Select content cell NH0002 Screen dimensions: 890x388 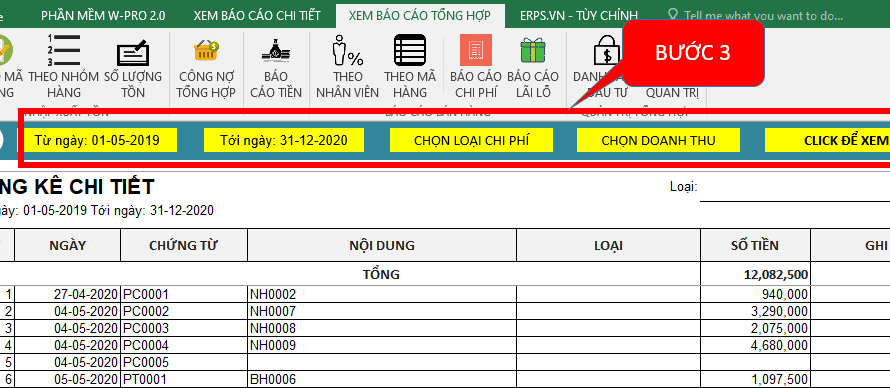click(x=381, y=294)
